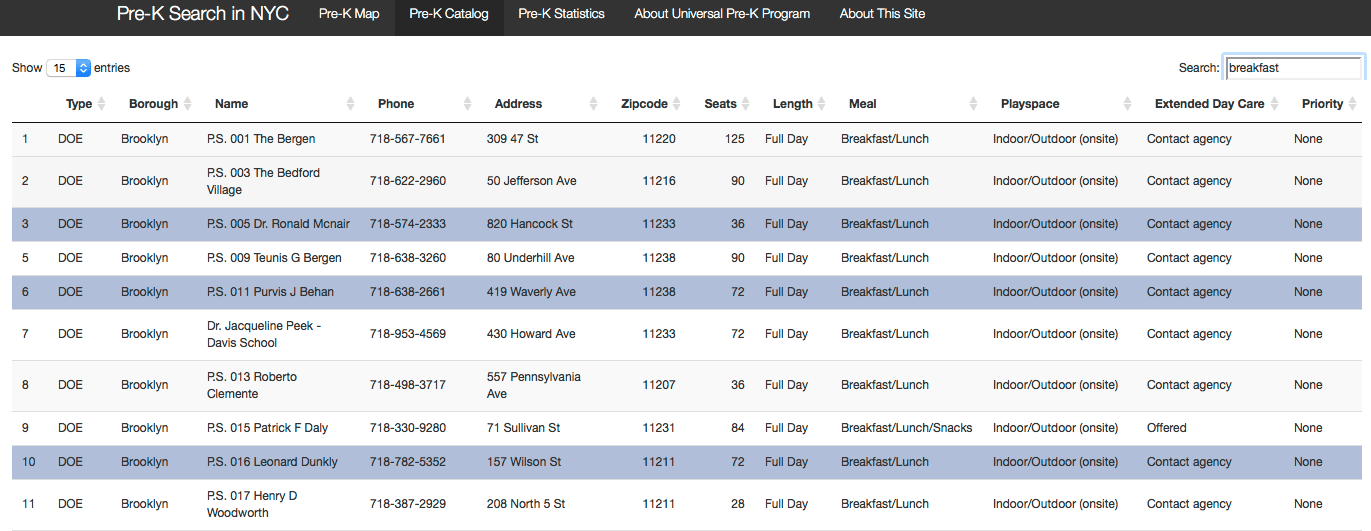Open the About This Site tab
This screenshot has height=531, width=1371.
tap(882, 14)
